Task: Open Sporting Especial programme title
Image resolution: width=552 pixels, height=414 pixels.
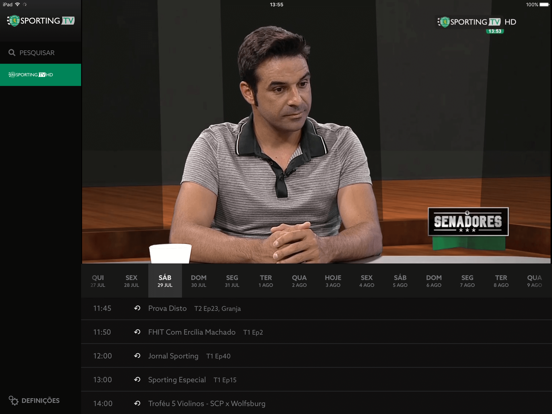Action: pos(177,380)
